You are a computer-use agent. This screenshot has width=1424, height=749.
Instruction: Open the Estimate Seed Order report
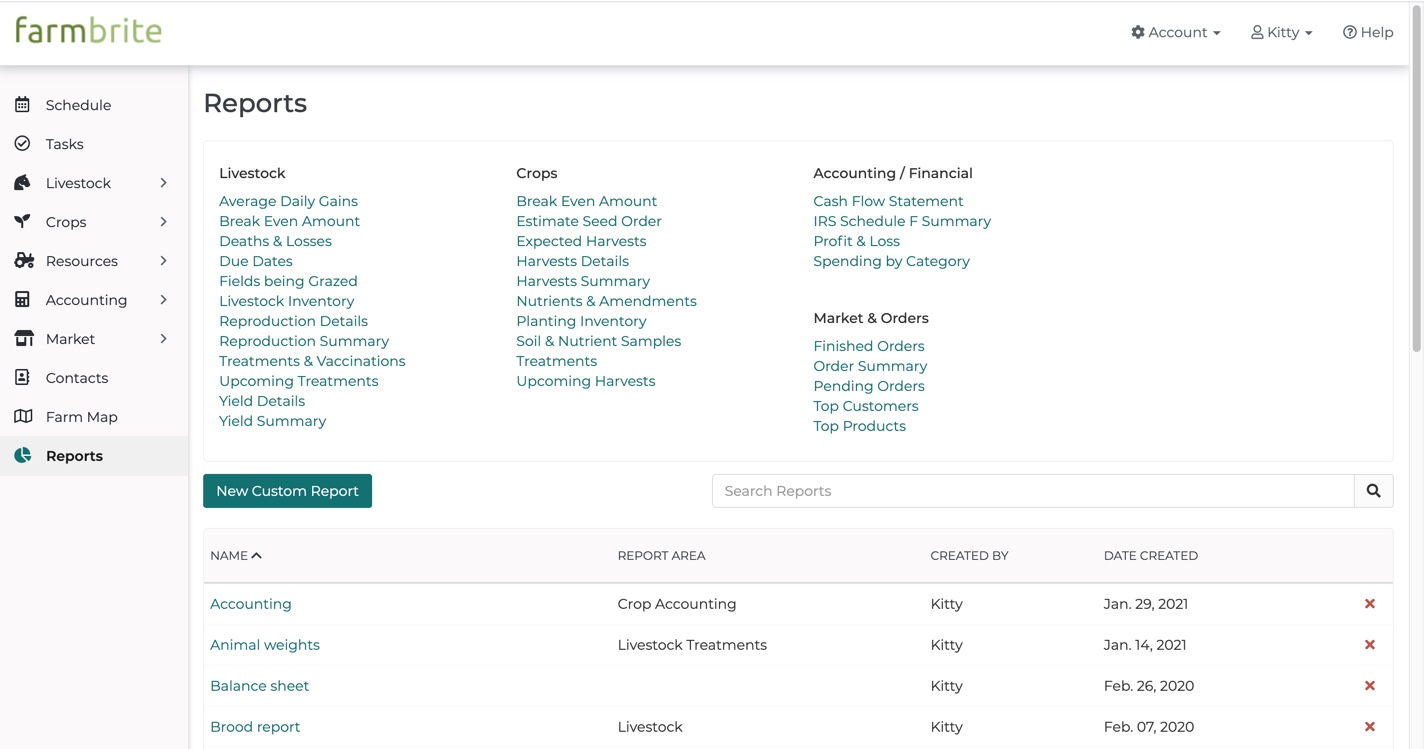click(x=589, y=221)
